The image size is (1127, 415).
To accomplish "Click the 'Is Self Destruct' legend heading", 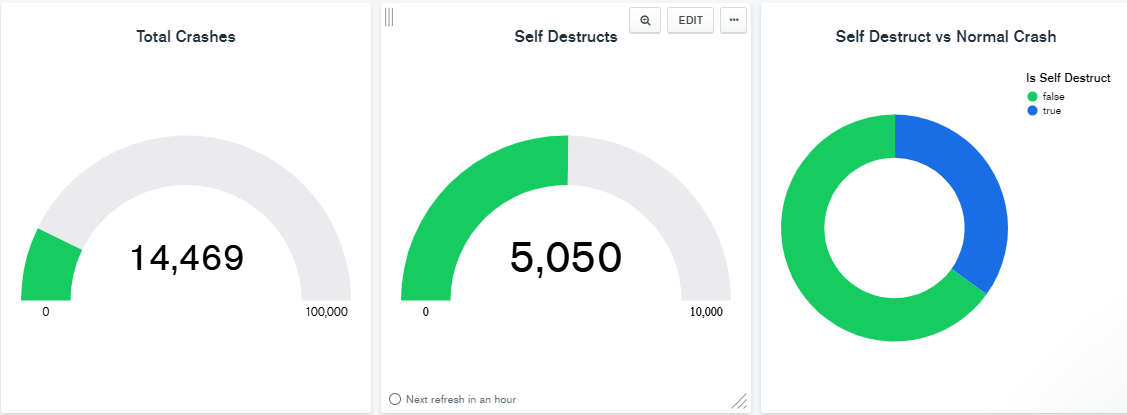I will click(1068, 77).
